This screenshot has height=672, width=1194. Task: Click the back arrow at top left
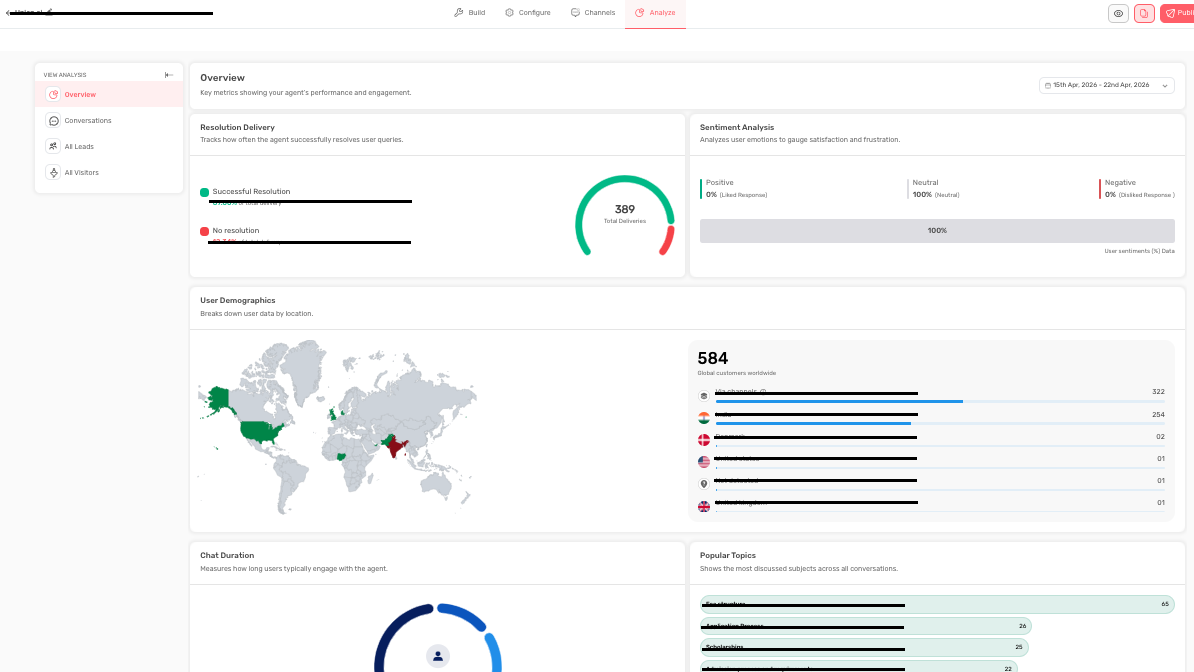[8, 13]
